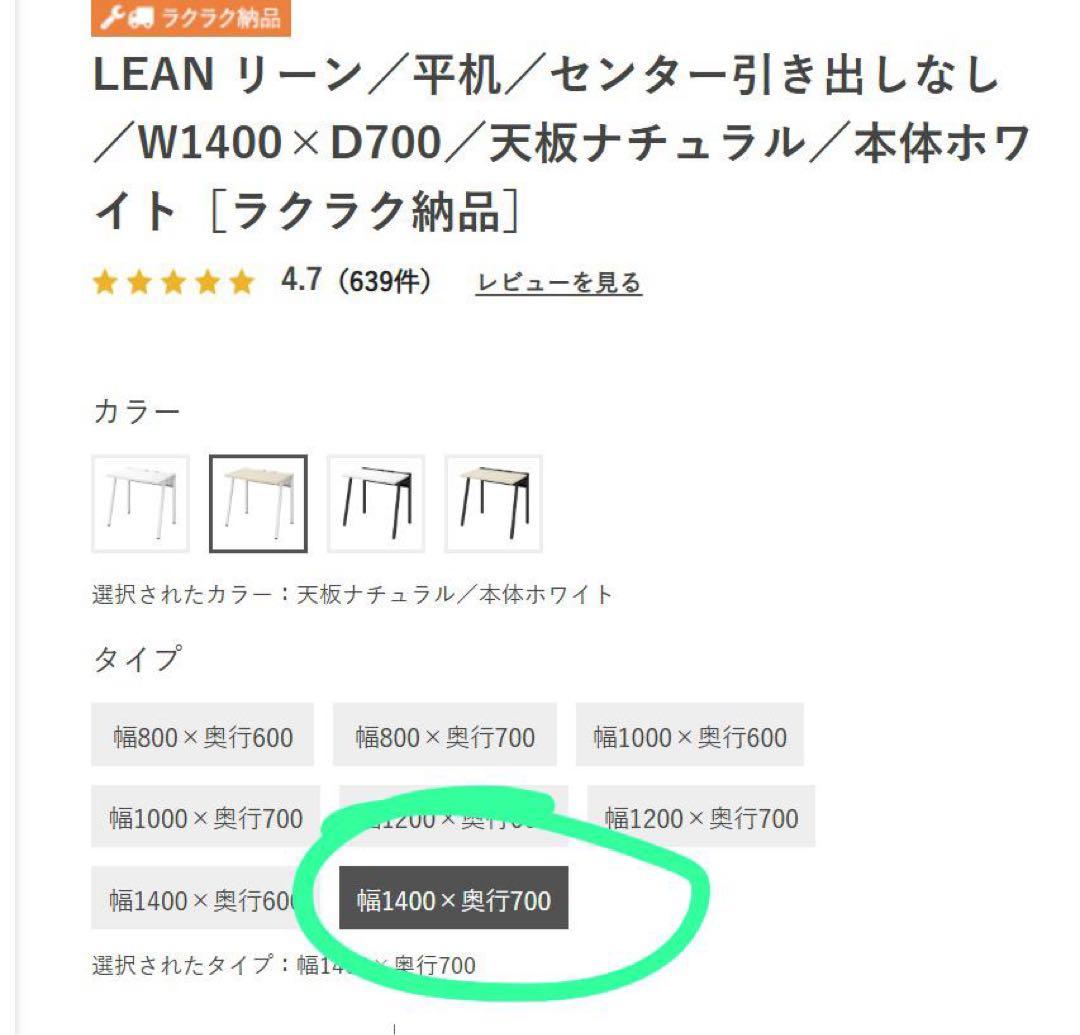Select the natural top with white frame thumbnail
Image resolution: width=1080 pixels, height=1035 pixels.
[259, 502]
